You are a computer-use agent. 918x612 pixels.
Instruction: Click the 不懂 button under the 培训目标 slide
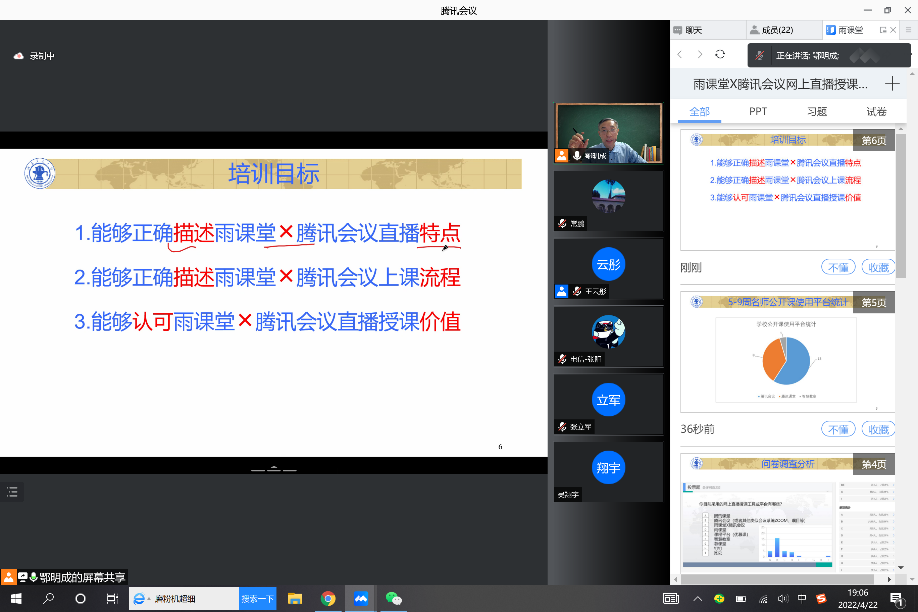point(838,267)
